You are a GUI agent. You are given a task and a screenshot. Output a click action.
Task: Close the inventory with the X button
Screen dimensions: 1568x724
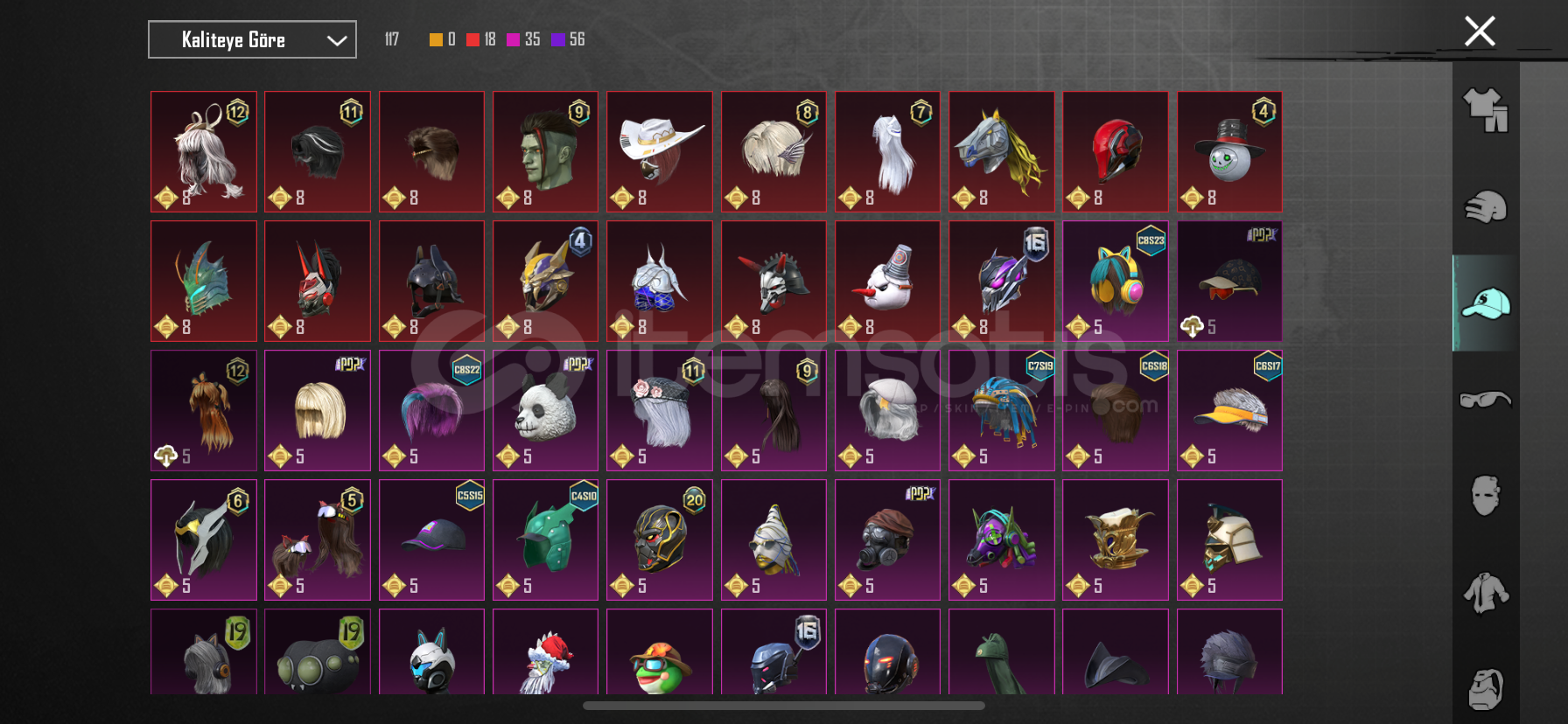pyautogui.click(x=1480, y=31)
